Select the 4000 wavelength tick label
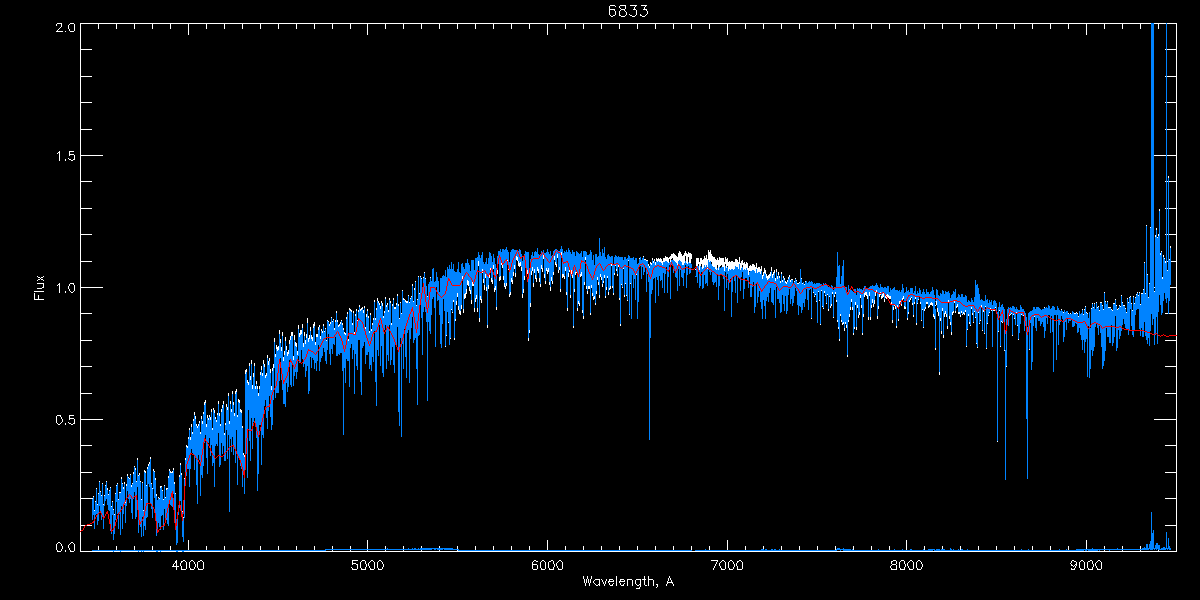 pyautogui.click(x=188, y=565)
